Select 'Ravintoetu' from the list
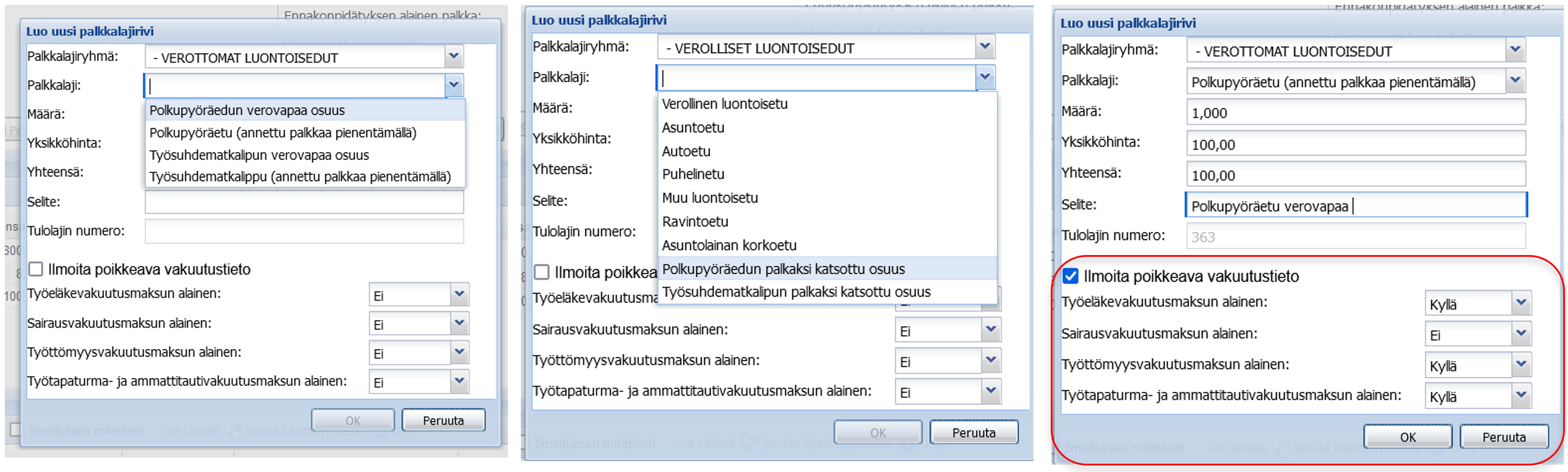This screenshot has height=472, width=1568. (x=828, y=222)
